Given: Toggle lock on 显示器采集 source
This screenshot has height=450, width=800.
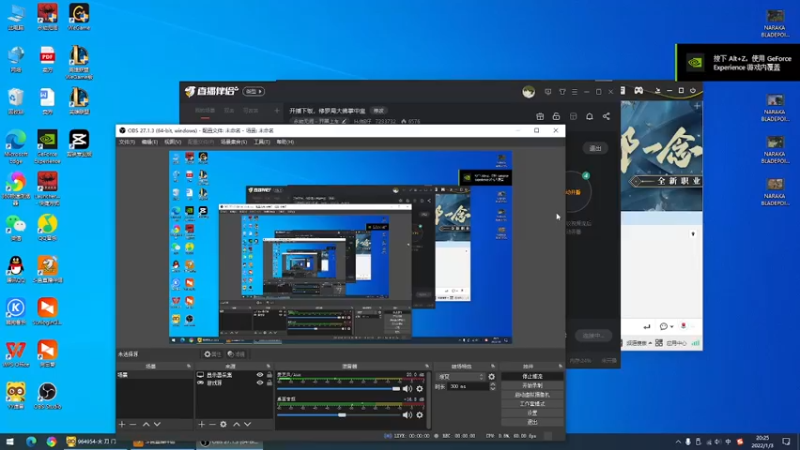Looking at the screenshot, I should [269, 375].
